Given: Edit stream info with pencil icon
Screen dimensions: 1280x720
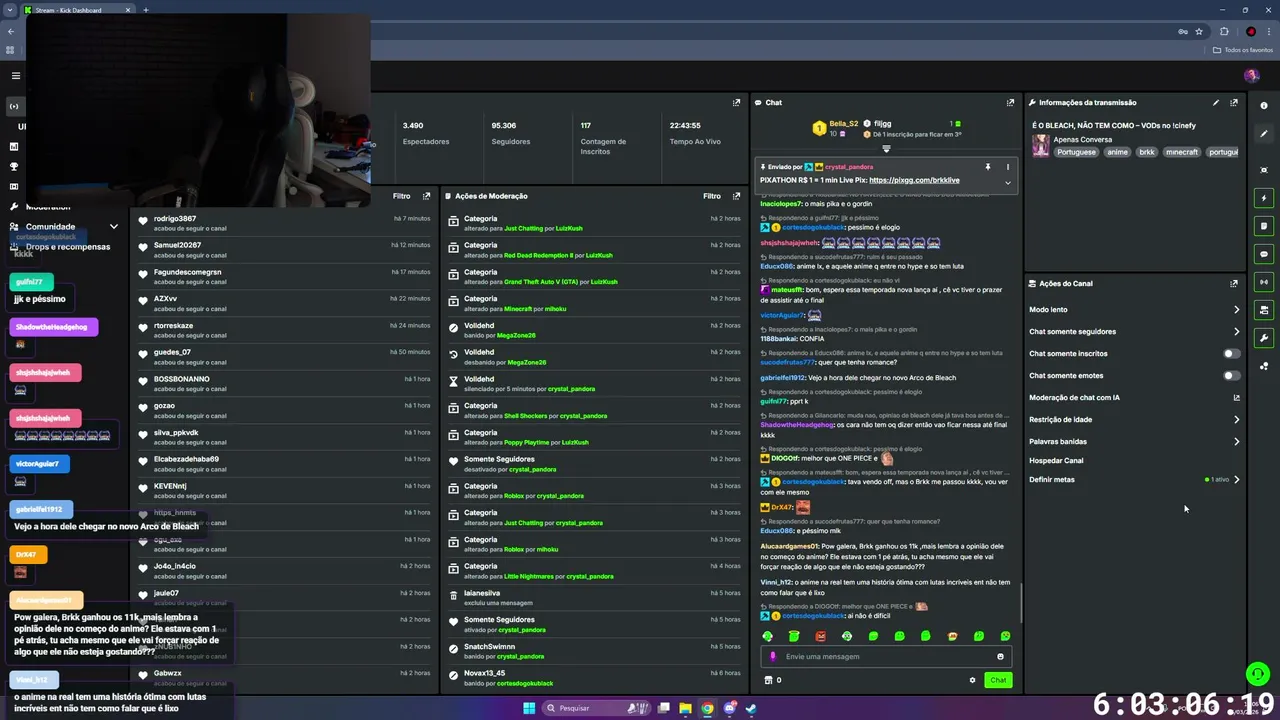Looking at the screenshot, I should coord(1216,102).
